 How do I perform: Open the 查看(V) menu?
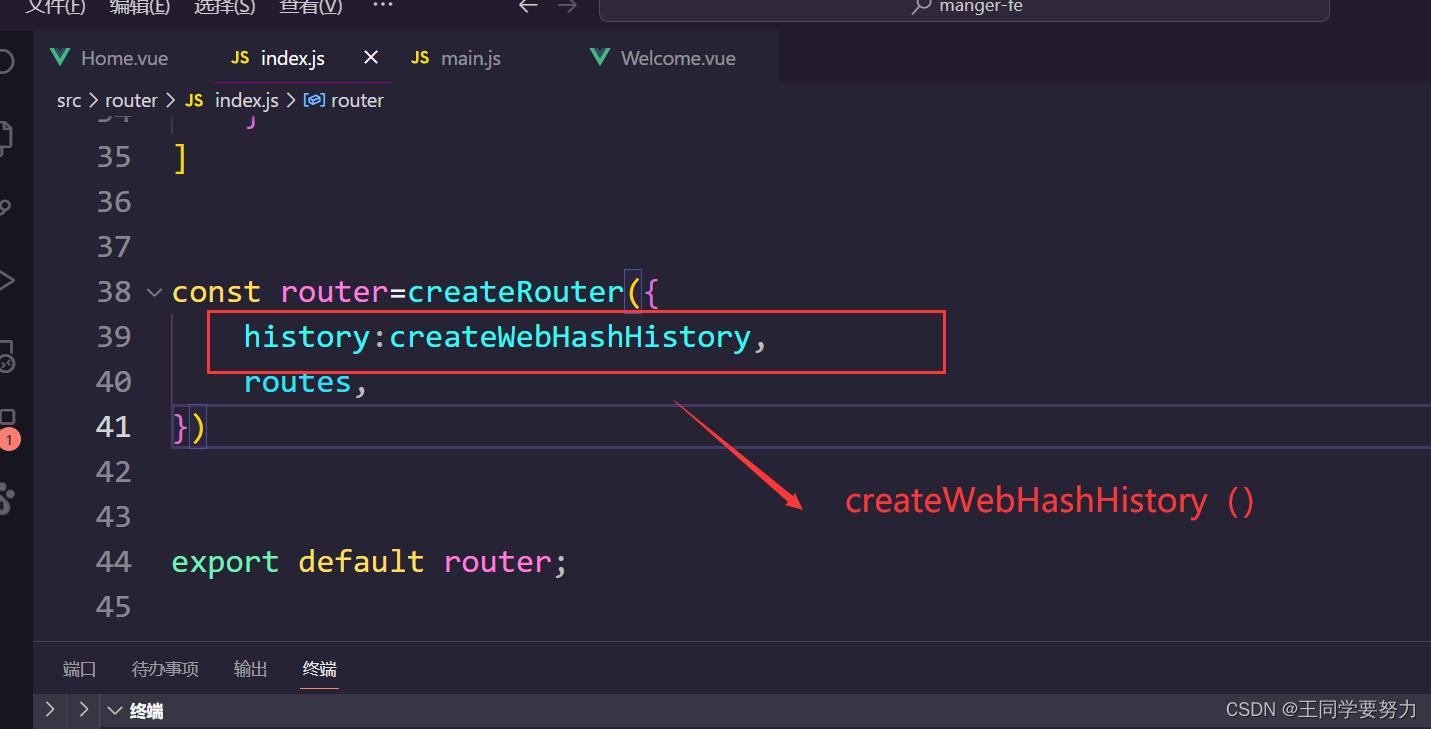pos(310,7)
